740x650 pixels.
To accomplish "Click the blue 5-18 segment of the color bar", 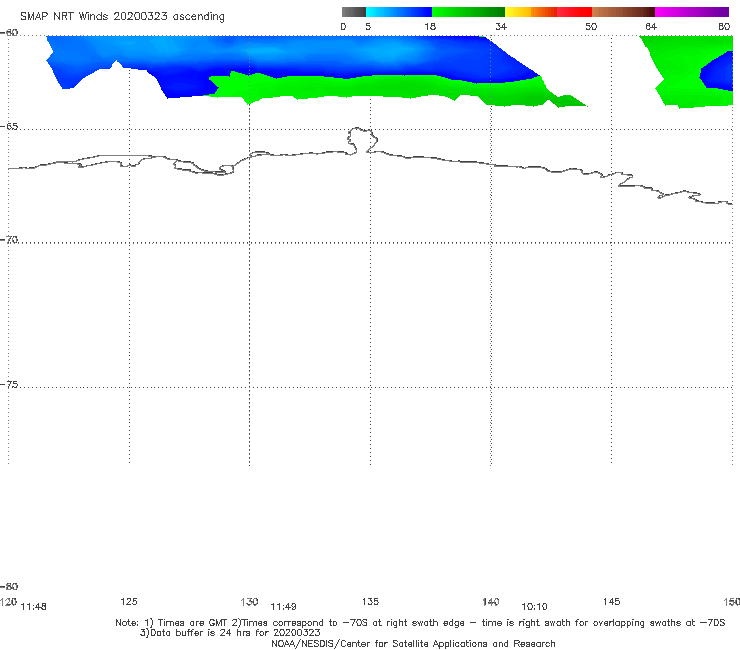I will pos(399,12).
